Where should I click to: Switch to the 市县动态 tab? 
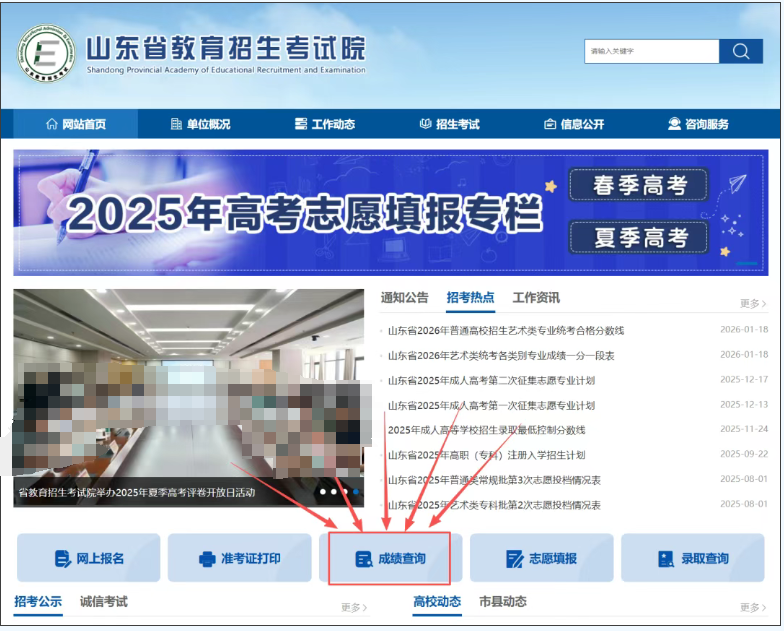[x=502, y=601]
